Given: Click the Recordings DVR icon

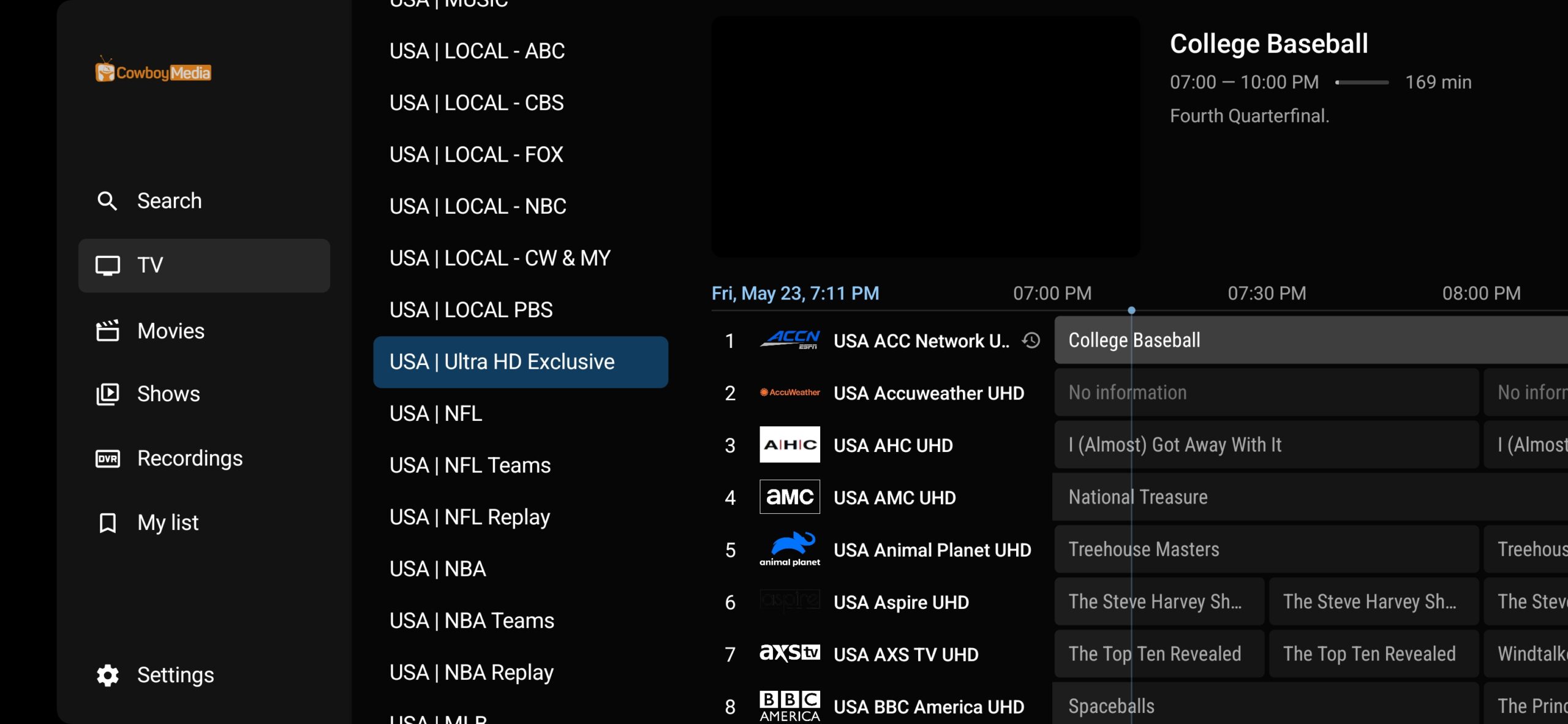Looking at the screenshot, I should point(107,458).
